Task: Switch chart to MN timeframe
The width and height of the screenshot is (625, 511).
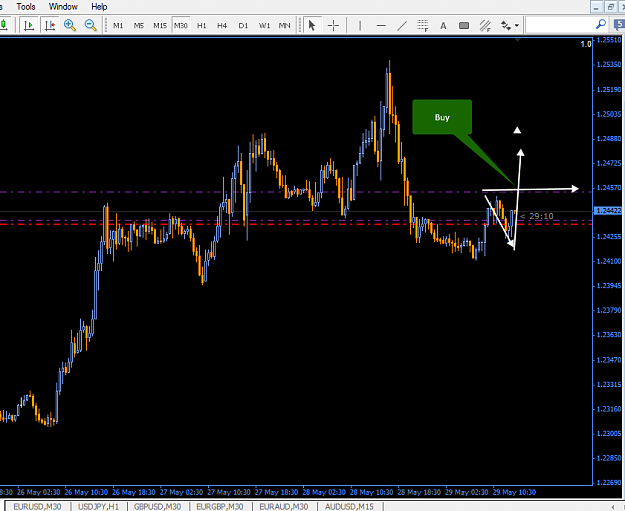Action: 284,26
